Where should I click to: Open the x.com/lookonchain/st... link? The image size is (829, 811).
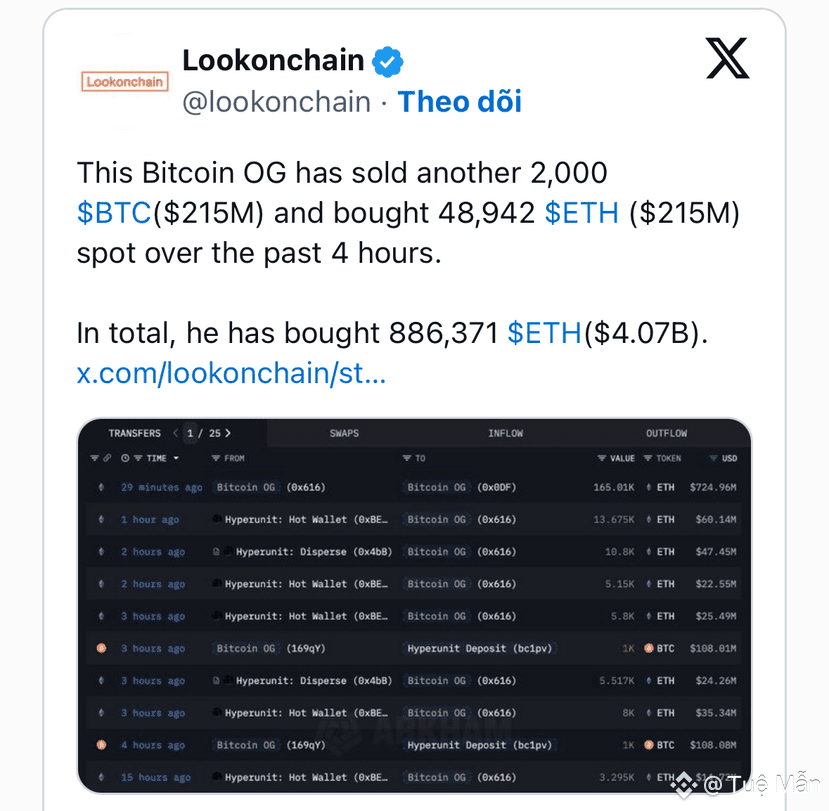[x=232, y=373]
